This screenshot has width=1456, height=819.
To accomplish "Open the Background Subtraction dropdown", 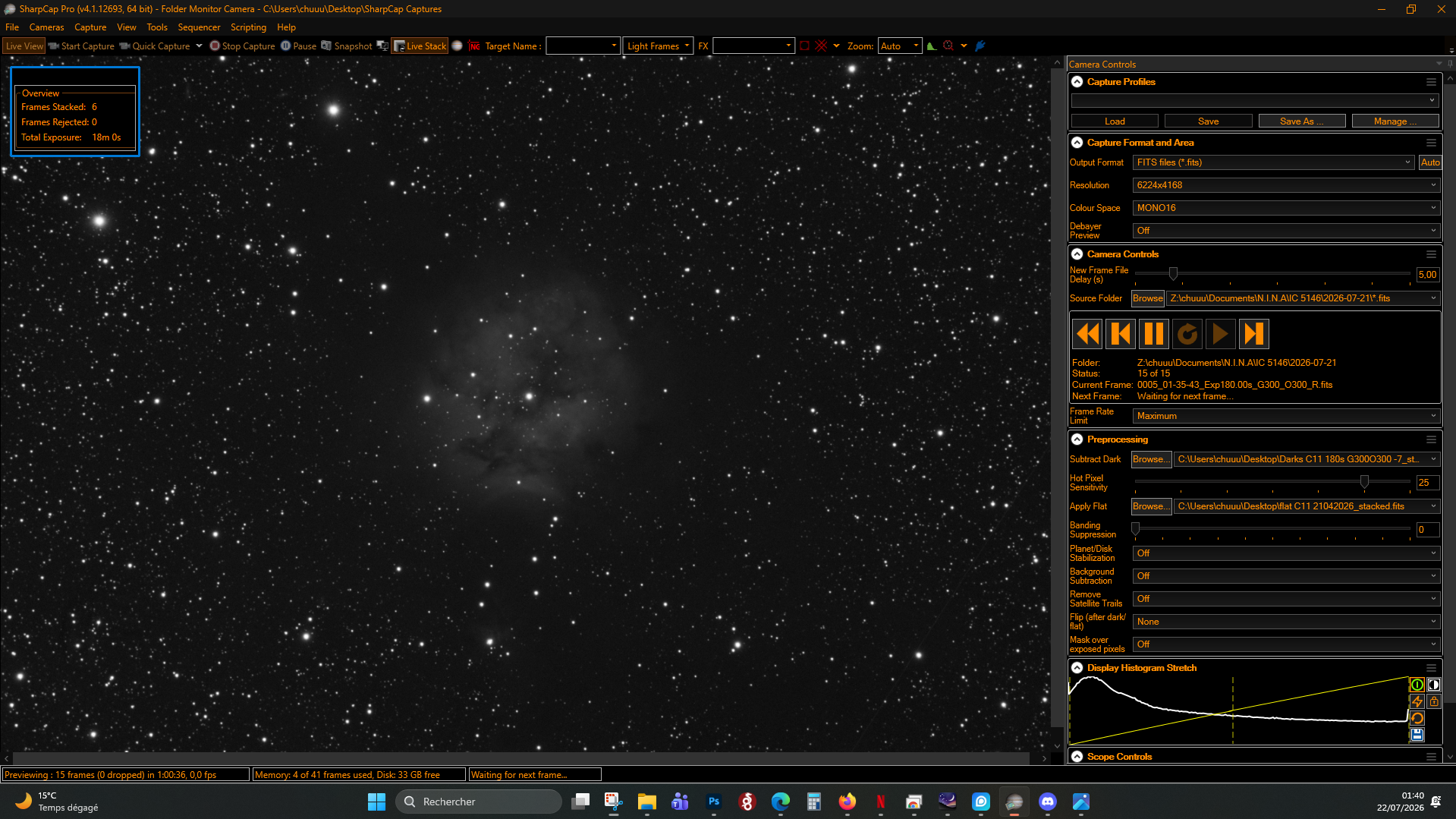I will 1286,576.
